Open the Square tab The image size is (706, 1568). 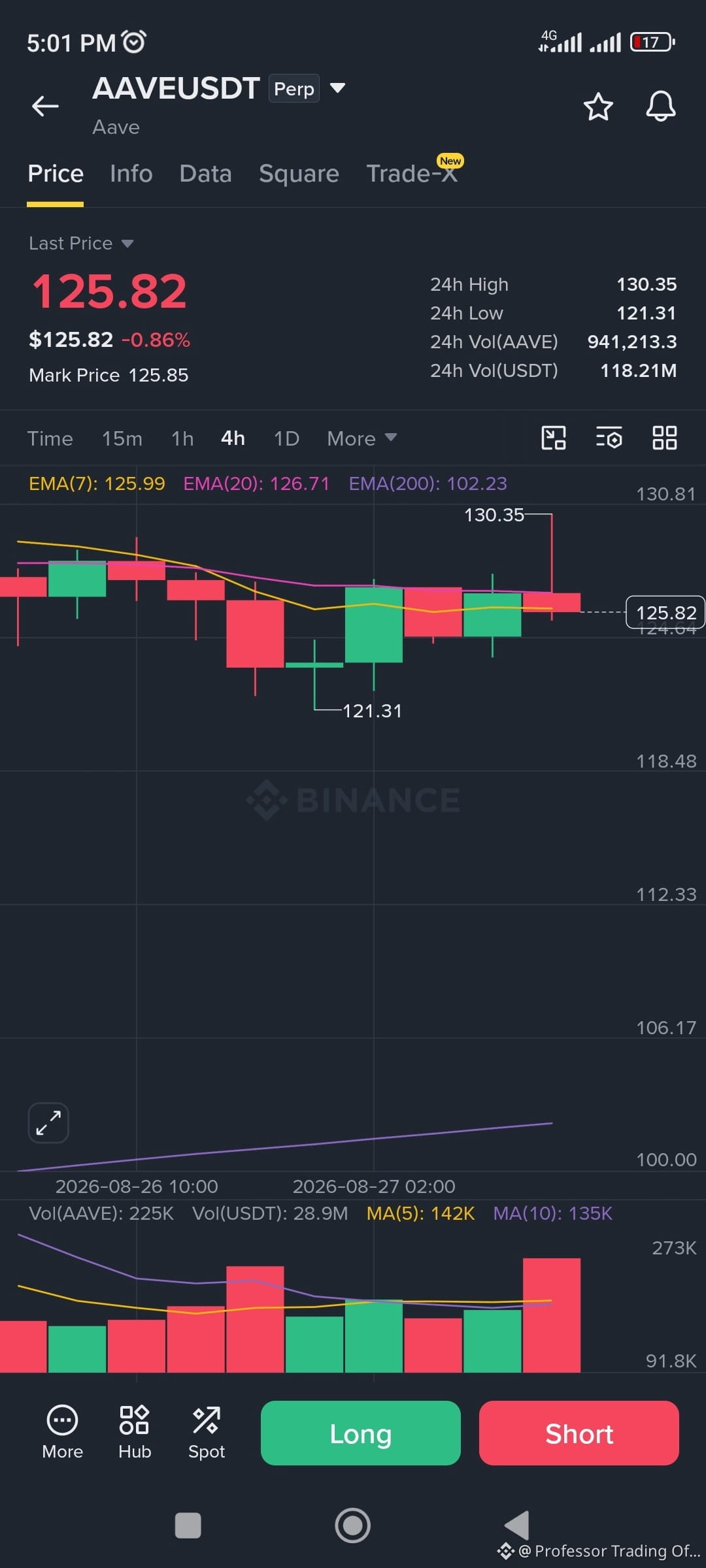click(x=299, y=174)
